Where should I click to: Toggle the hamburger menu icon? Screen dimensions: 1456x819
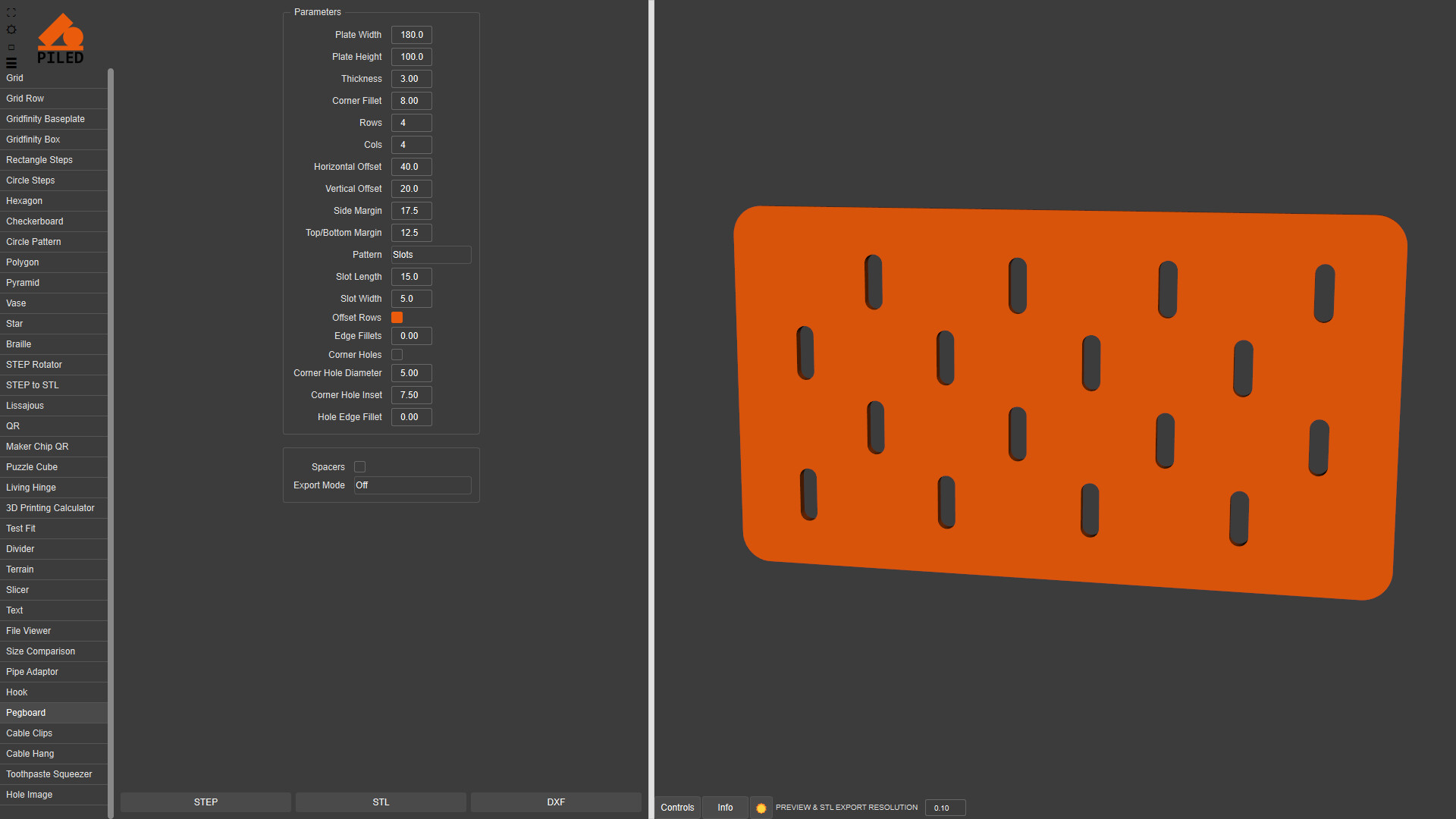click(x=11, y=63)
